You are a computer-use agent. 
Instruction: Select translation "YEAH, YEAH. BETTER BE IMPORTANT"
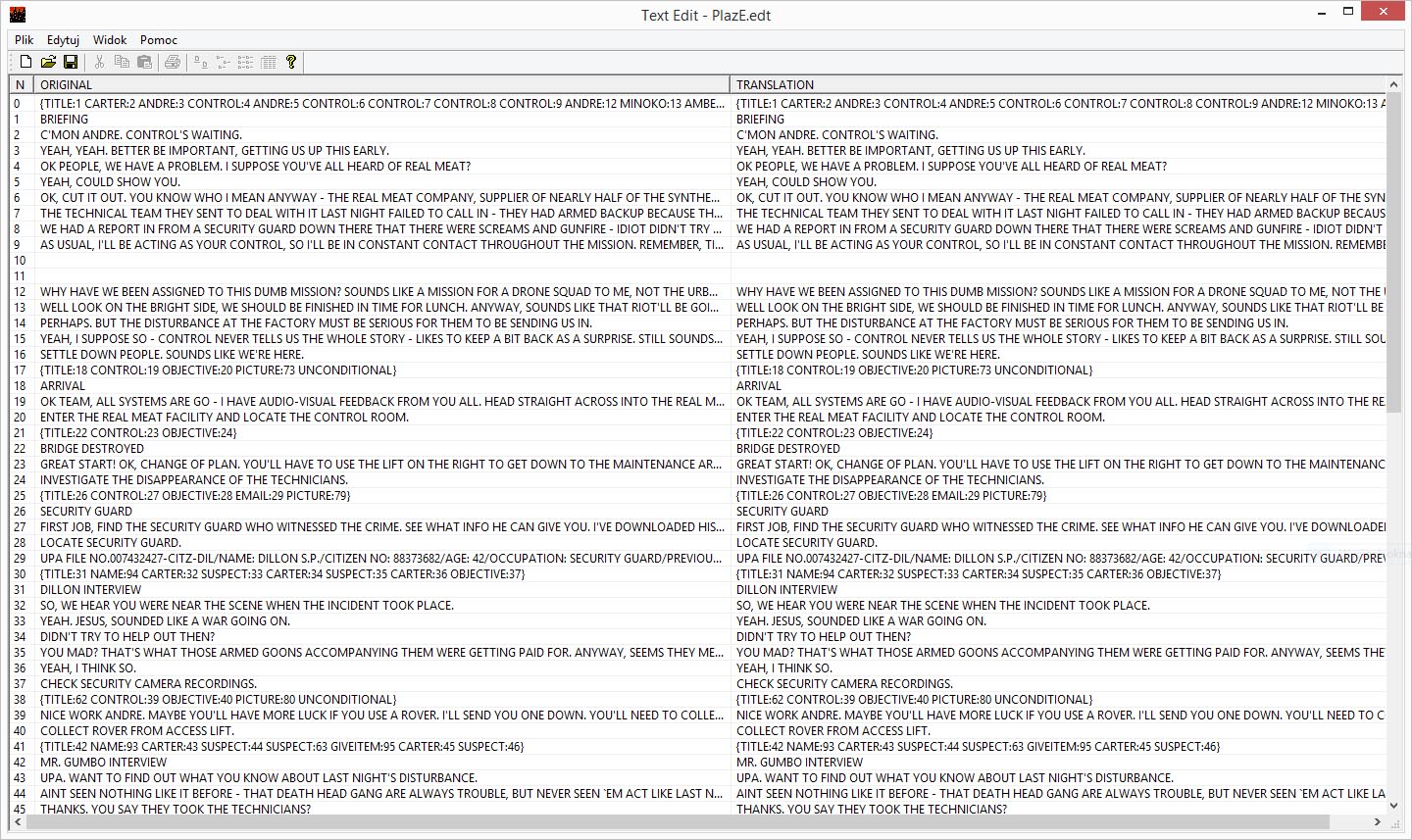(911, 151)
